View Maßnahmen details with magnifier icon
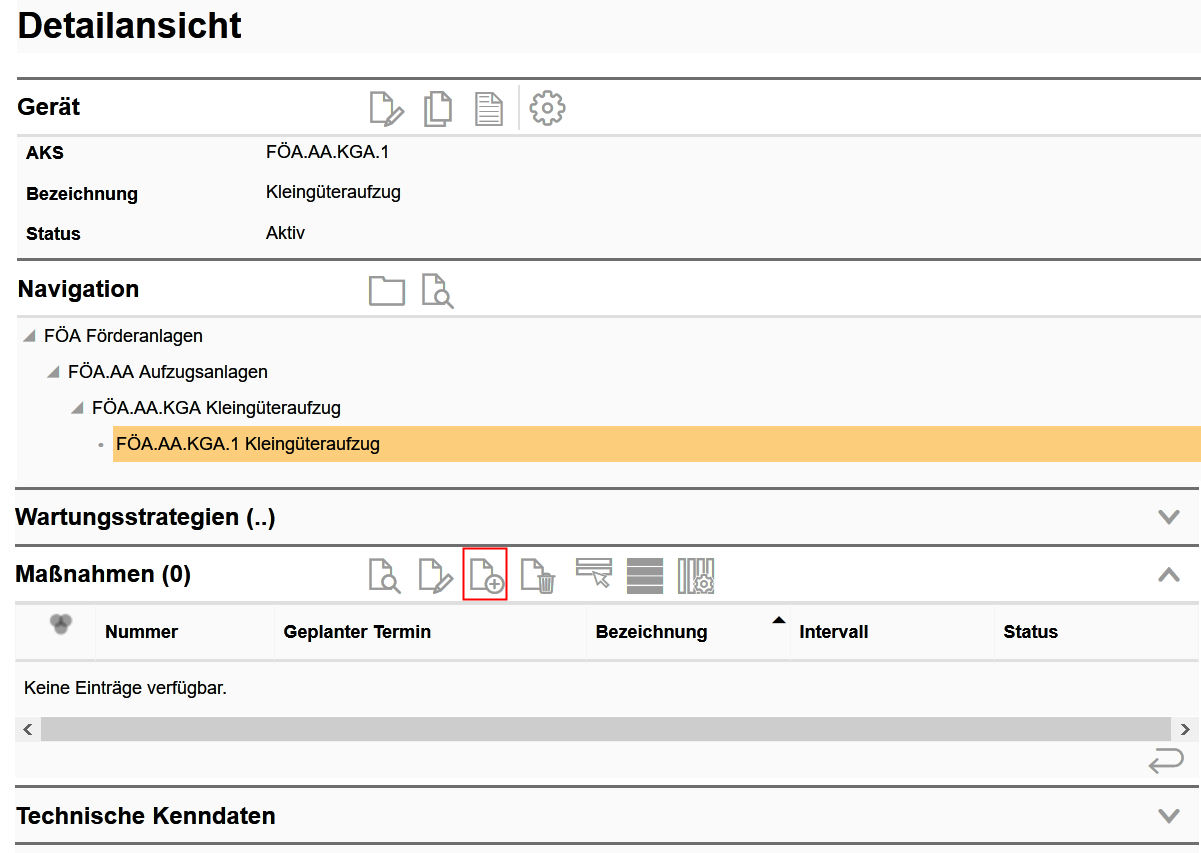 coord(384,575)
